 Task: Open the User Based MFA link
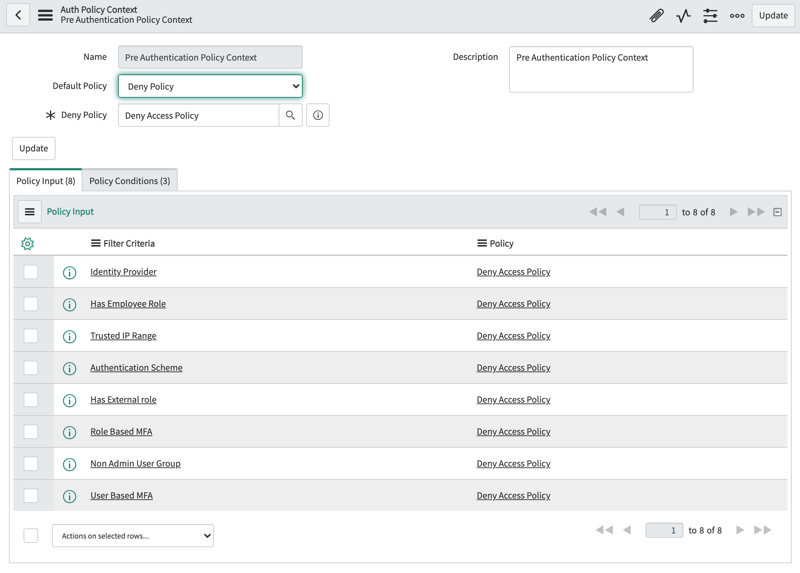pyautogui.click(x=121, y=495)
